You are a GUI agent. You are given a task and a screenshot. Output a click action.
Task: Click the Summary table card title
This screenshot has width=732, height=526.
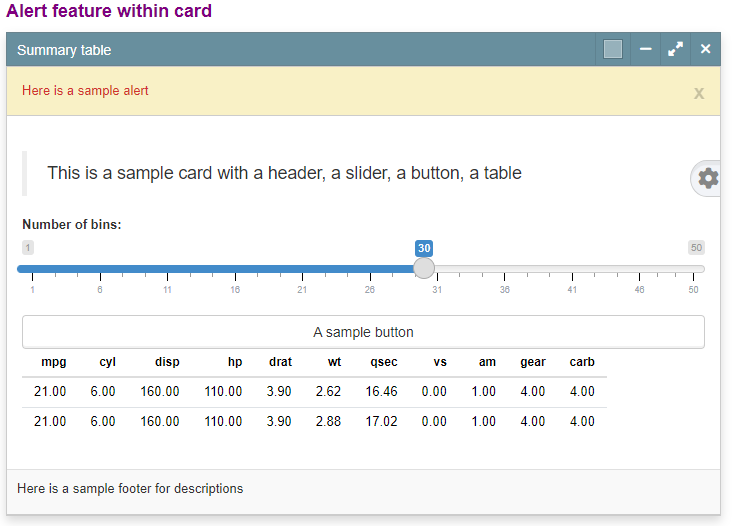tap(64, 50)
